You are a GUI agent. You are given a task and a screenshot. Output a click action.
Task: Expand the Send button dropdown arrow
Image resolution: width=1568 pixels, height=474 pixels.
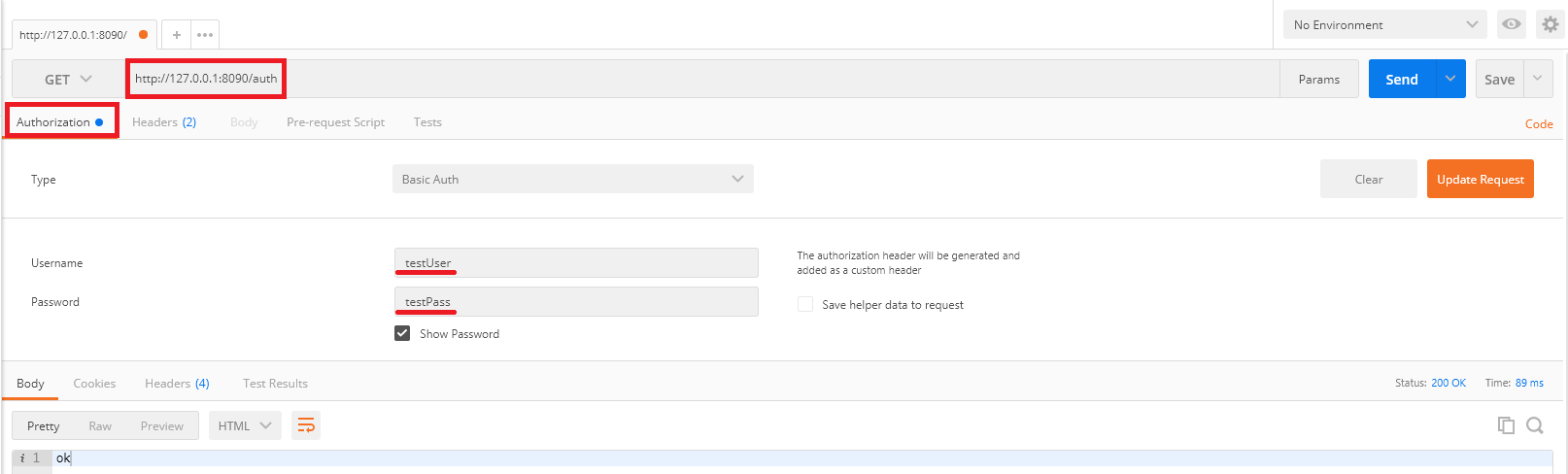pos(1449,79)
